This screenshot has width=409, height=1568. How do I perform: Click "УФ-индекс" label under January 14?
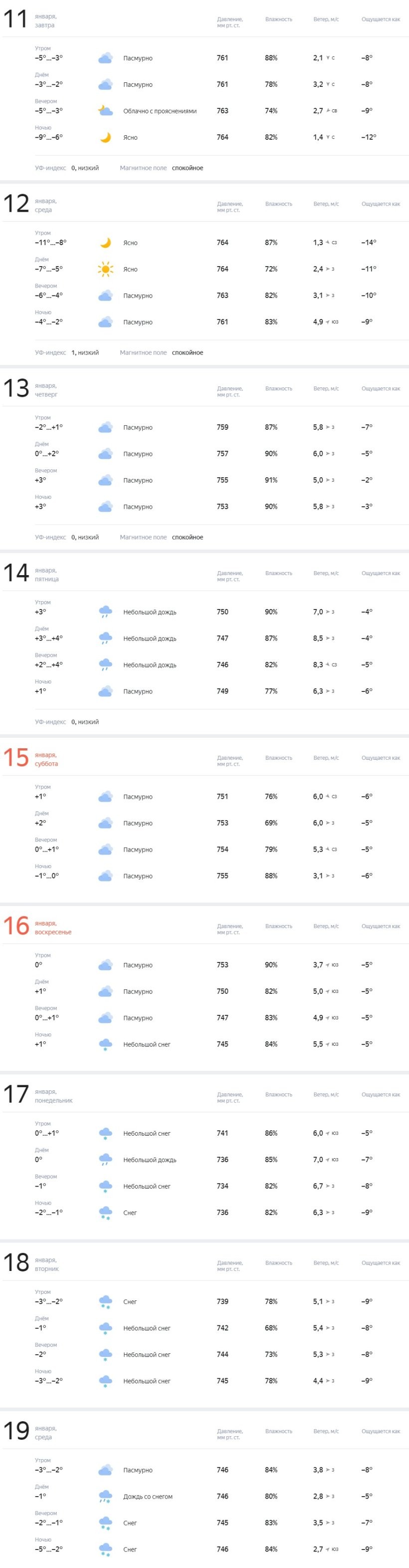point(50,722)
